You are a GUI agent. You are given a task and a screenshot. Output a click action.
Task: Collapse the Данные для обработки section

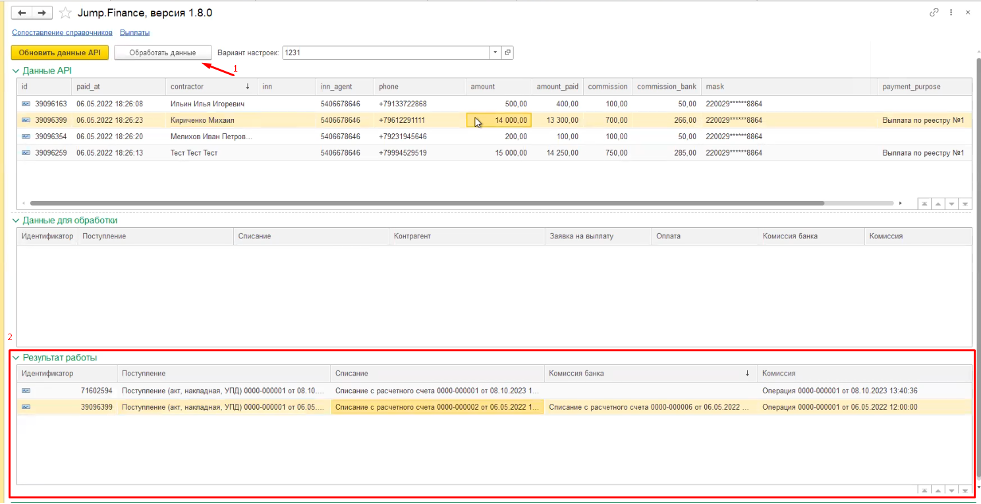pyautogui.click(x=15, y=220)
